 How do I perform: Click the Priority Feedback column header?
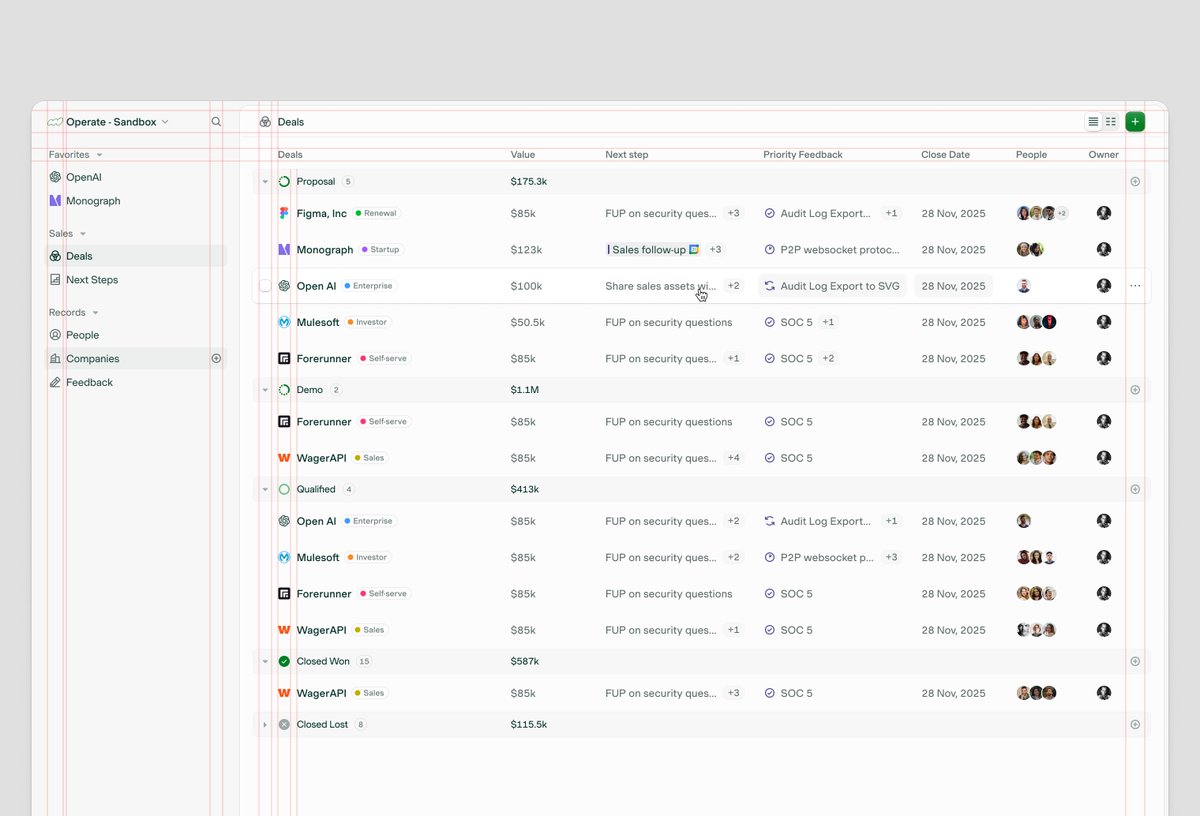coord(803,155)
